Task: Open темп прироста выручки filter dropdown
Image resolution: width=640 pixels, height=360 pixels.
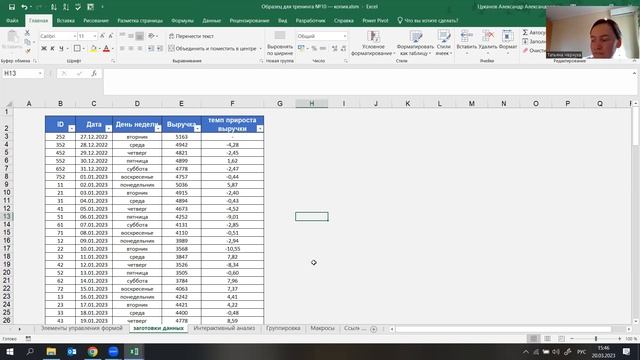Action: coord(260,129)
